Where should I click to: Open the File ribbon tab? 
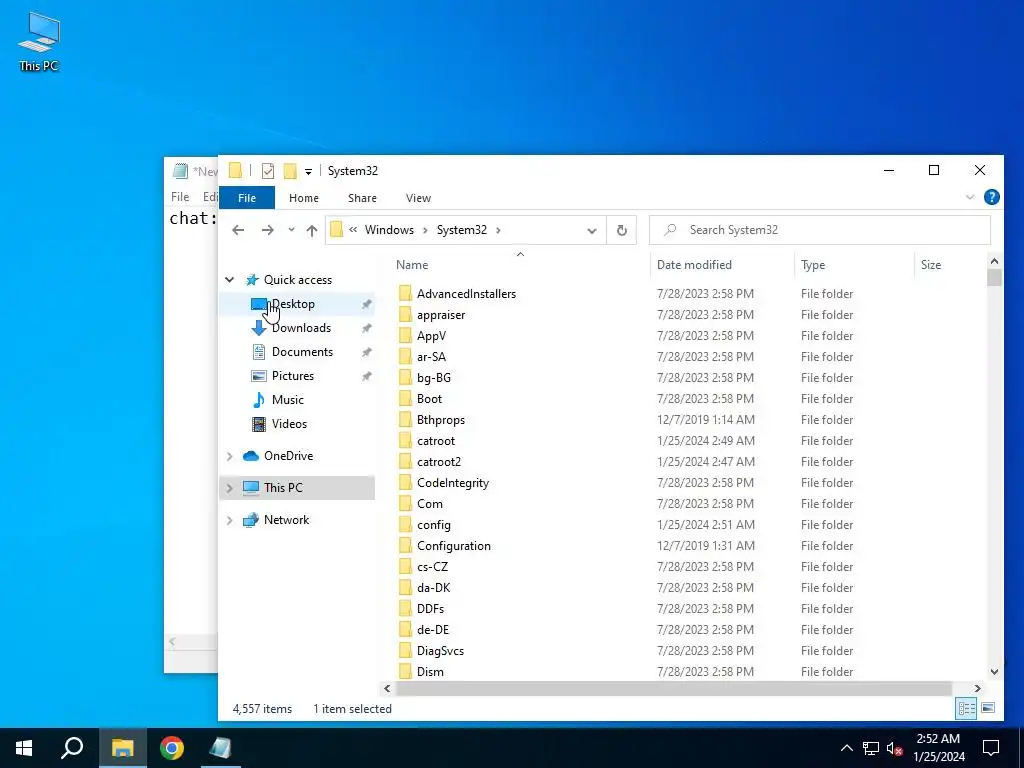click(x=247, y=198)
